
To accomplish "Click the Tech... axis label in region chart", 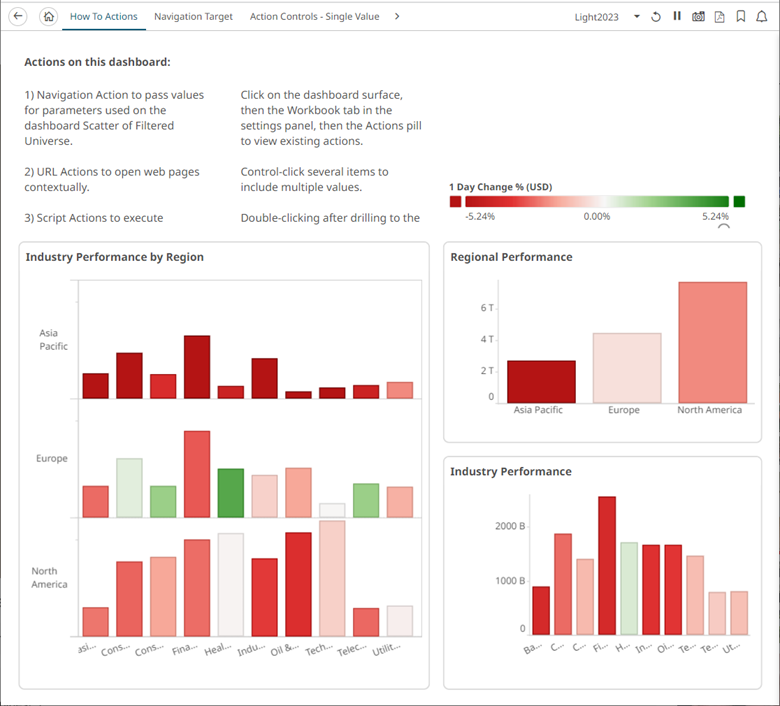I will (x=319, y=649).
